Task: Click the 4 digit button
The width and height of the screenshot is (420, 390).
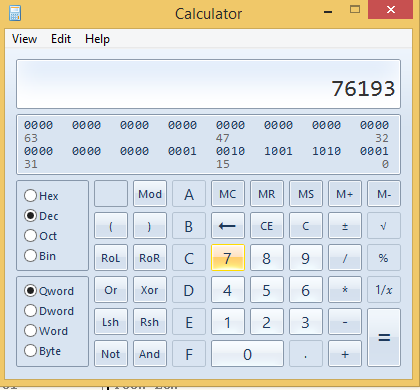Action: [228, 290]
